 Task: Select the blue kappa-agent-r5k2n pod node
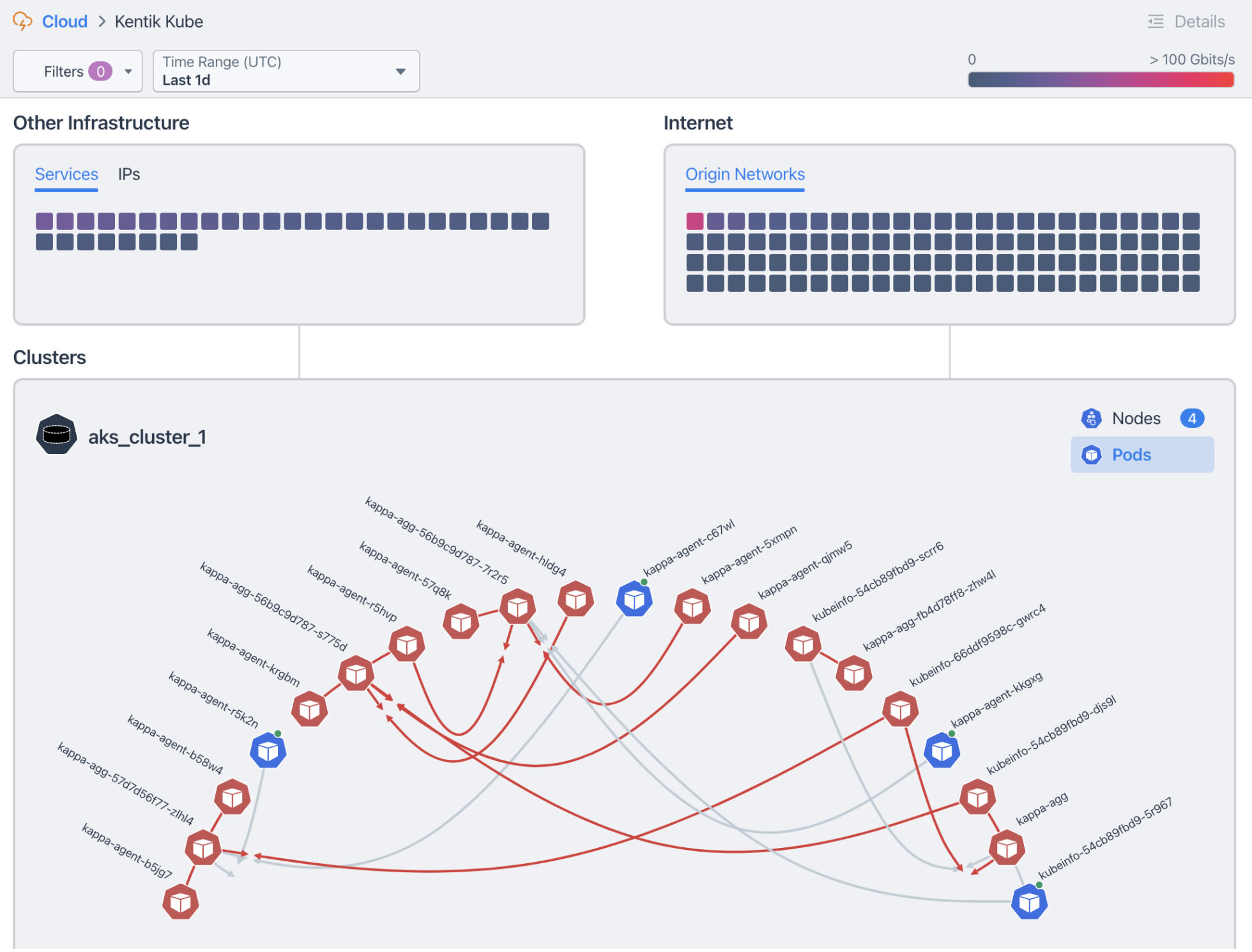268,751
